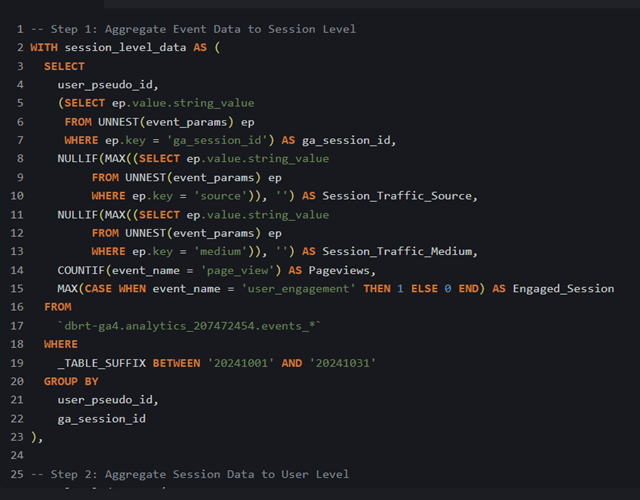Click line number 17 in the gutter
The height and width of the screenshot is (500, 640).
tap(17, 326)
